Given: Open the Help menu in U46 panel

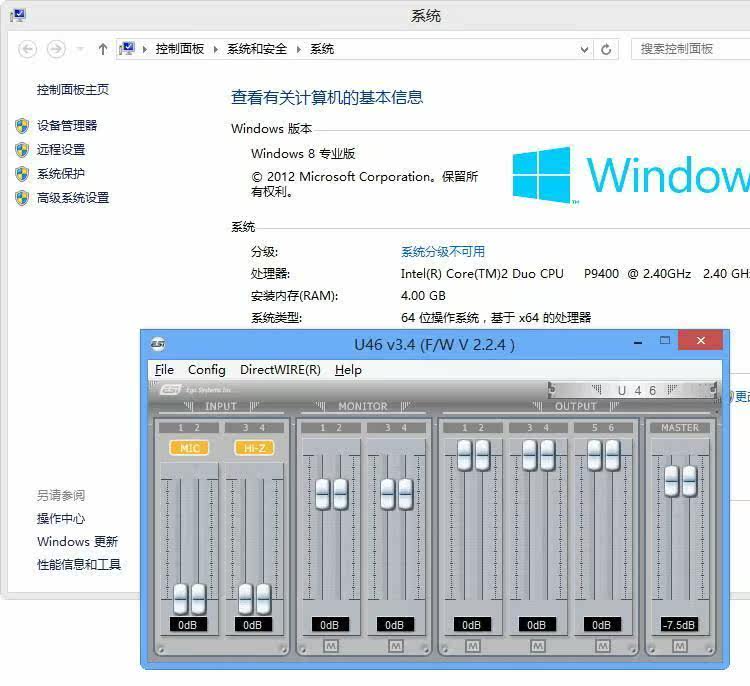Looking at the screenshot, I should (348, 370).
